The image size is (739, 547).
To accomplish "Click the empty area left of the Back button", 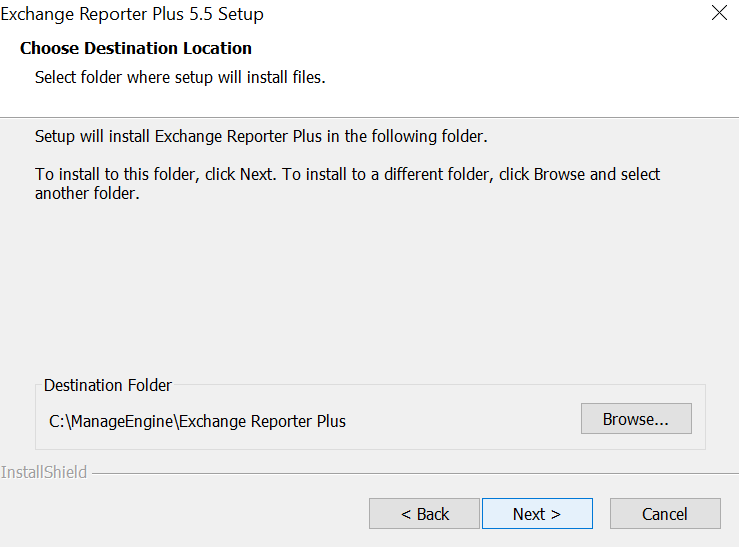I will click(x=180, y=514).
